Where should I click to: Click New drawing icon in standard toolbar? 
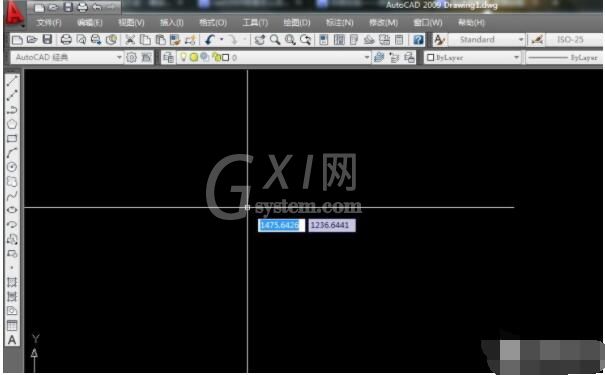17,40
